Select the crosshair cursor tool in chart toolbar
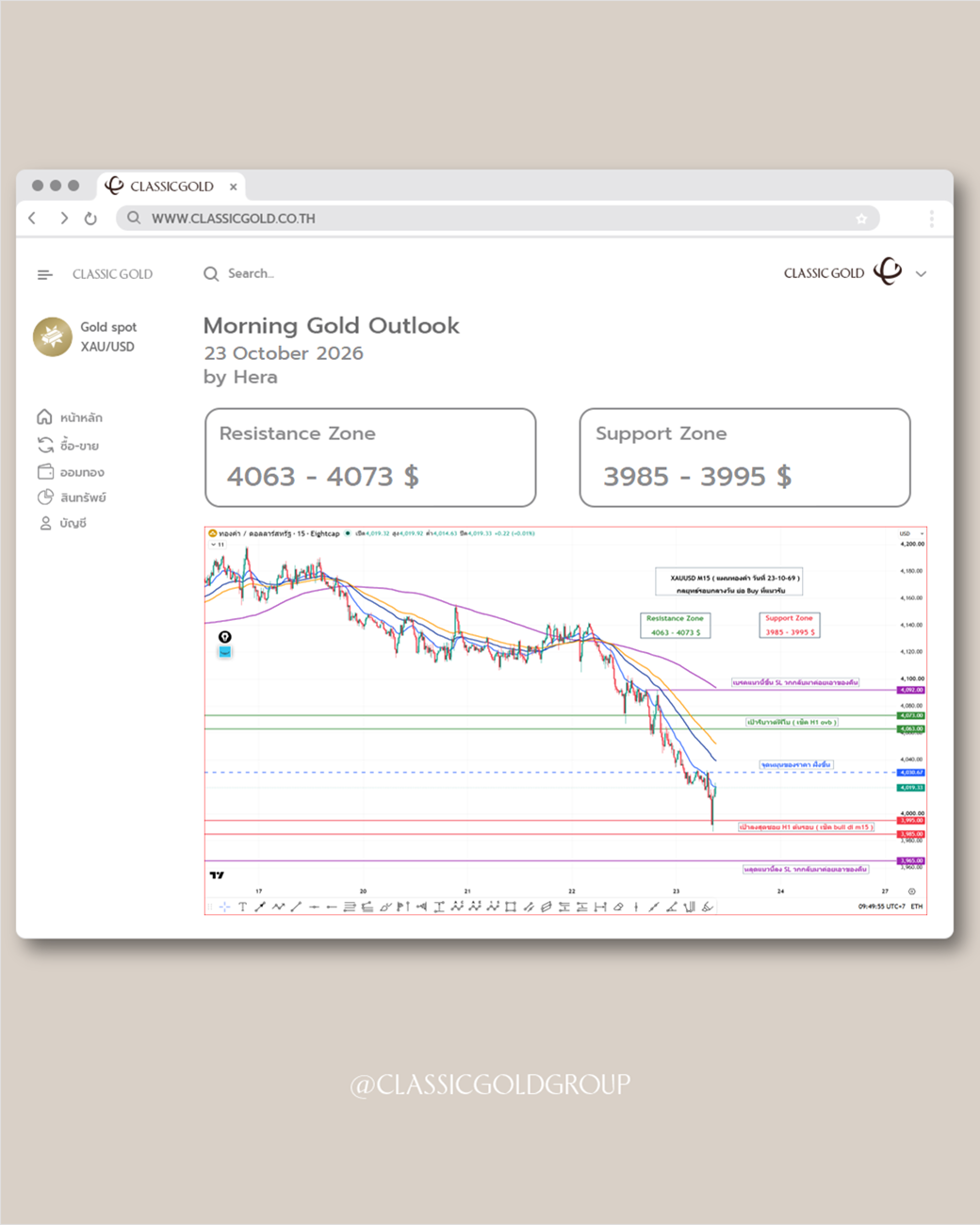The image size is (980, 1225). pos(224,906)
